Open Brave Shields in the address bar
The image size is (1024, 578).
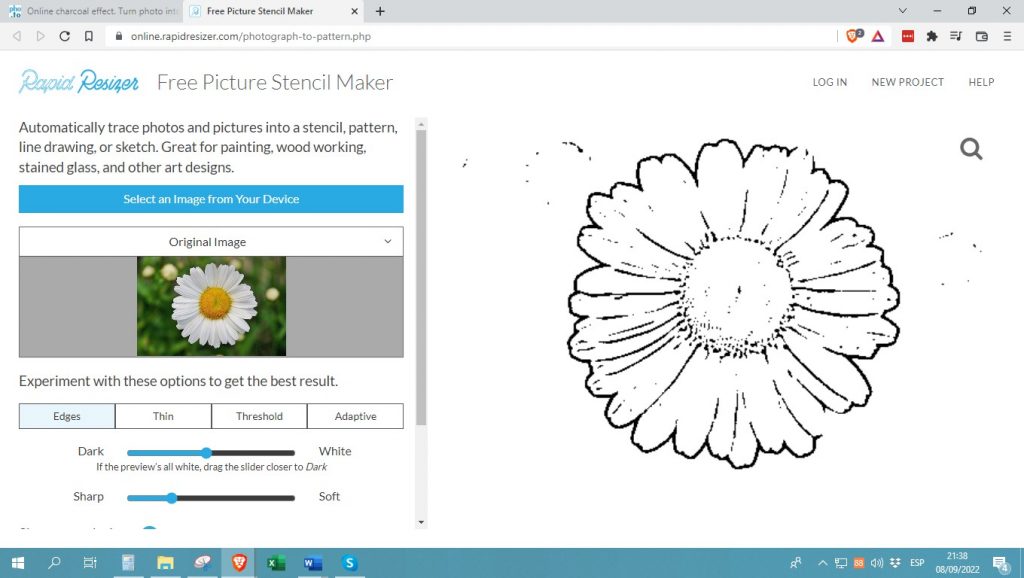(x=852, y=36)
